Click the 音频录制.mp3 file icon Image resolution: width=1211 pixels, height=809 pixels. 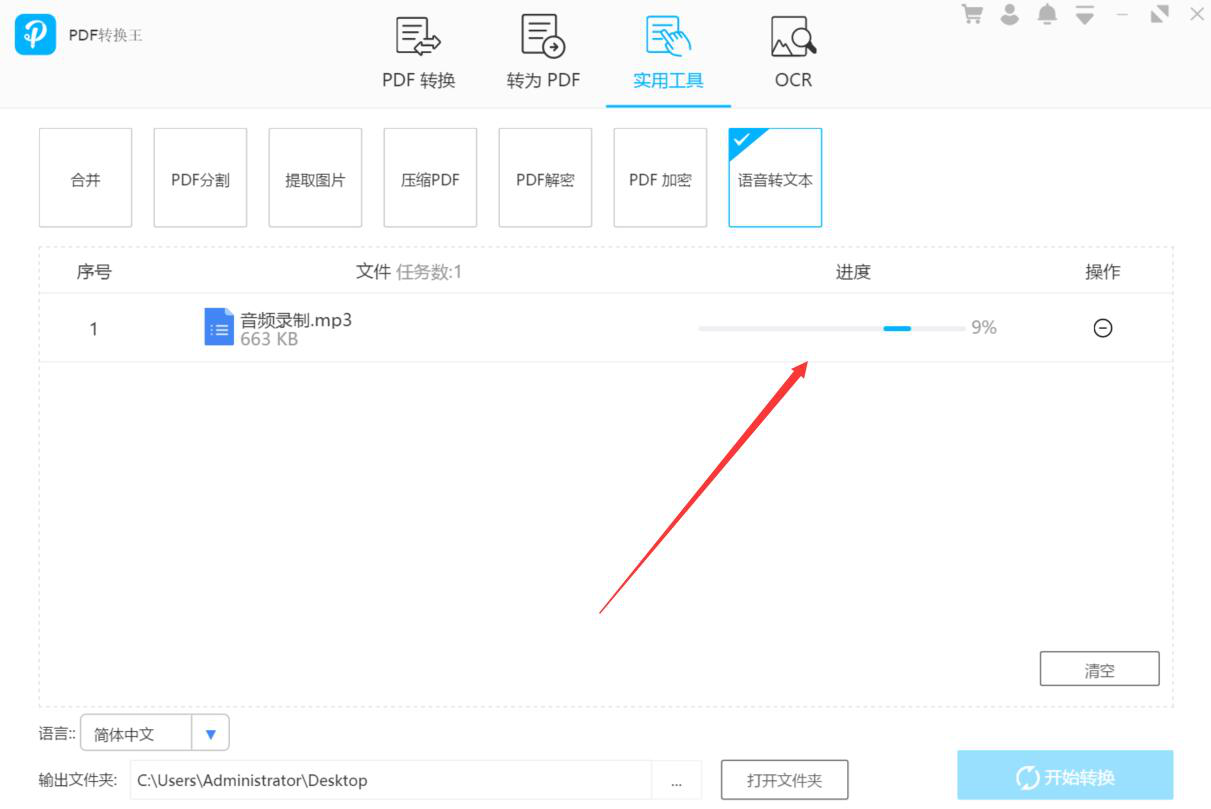coord(219,327)
